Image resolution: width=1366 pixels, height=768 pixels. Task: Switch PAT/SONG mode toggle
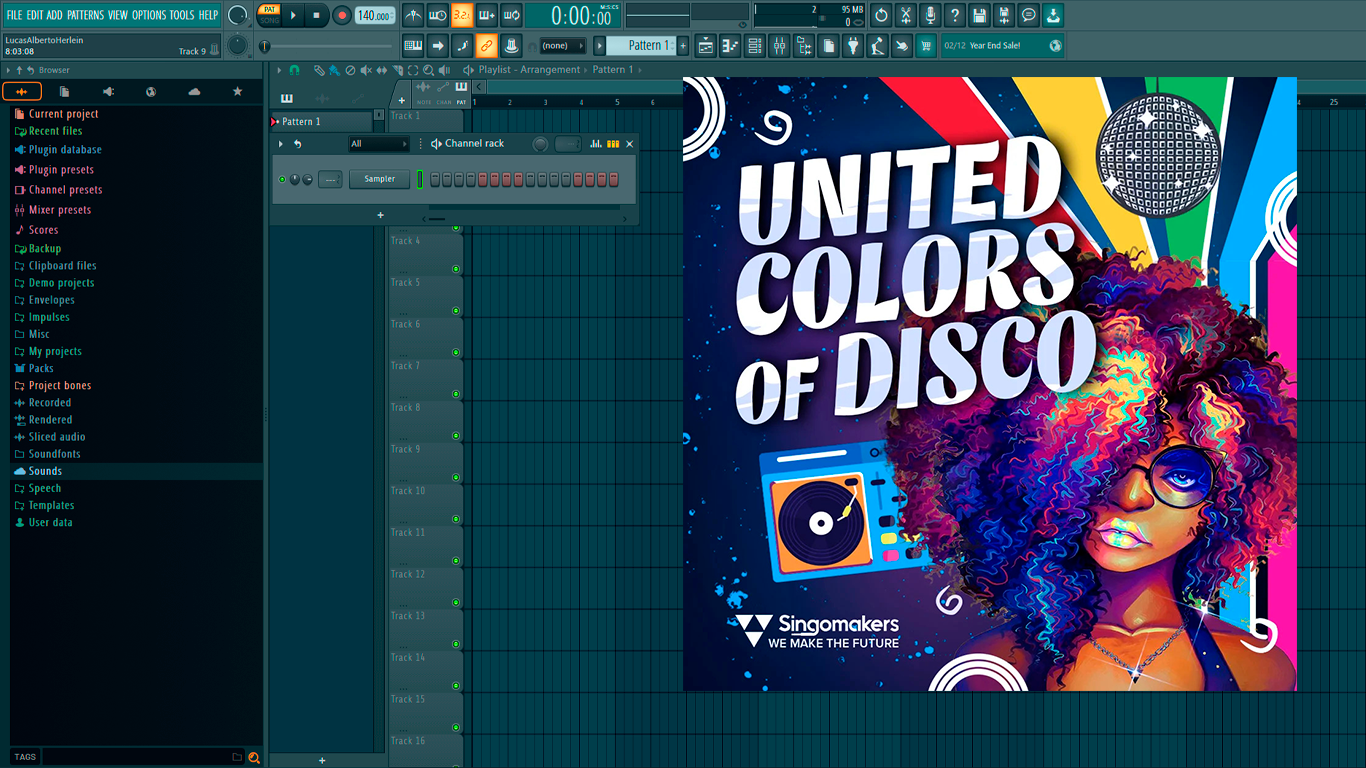click(269, 14)
